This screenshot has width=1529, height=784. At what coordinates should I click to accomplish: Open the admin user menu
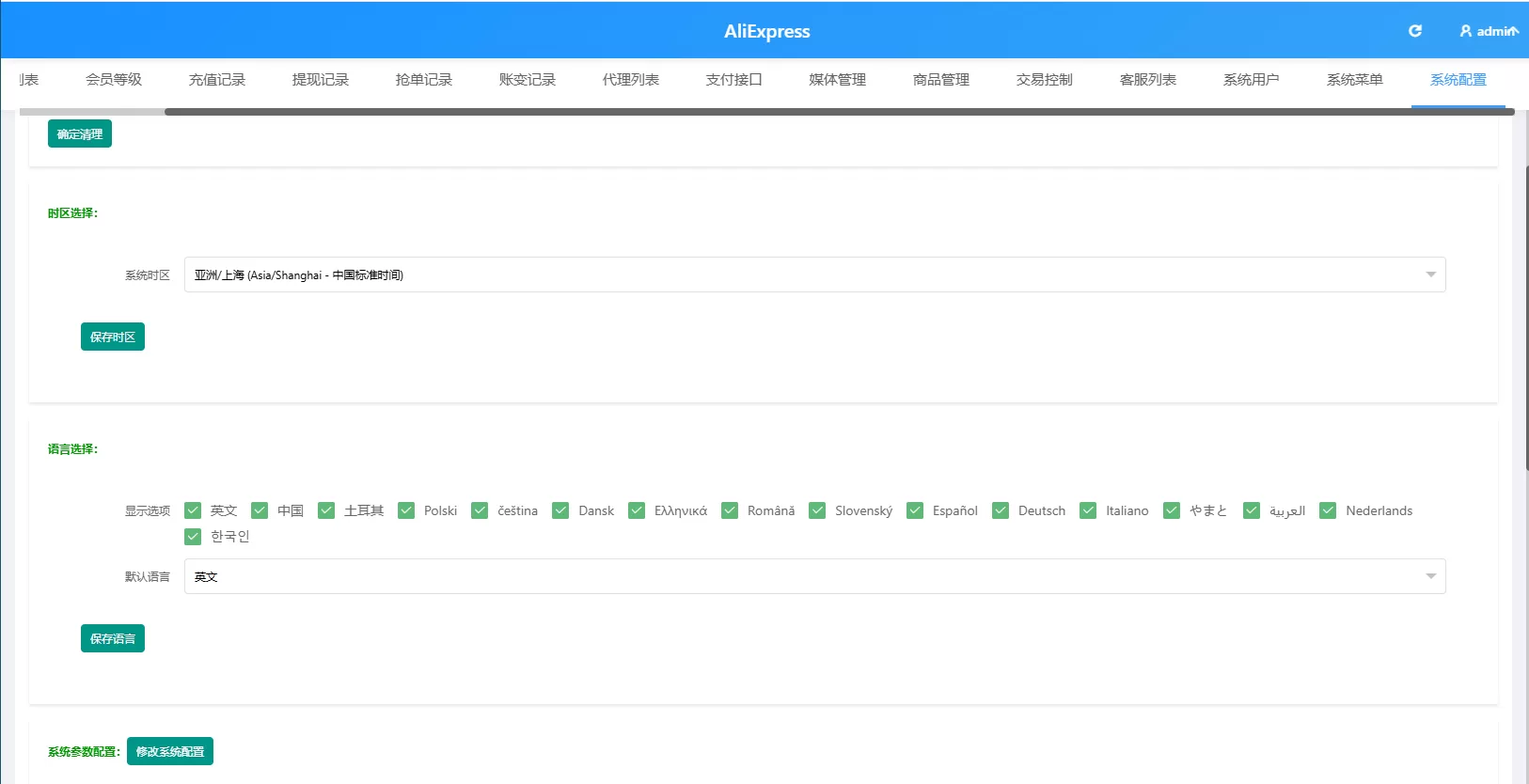(x=1489, y=31)
